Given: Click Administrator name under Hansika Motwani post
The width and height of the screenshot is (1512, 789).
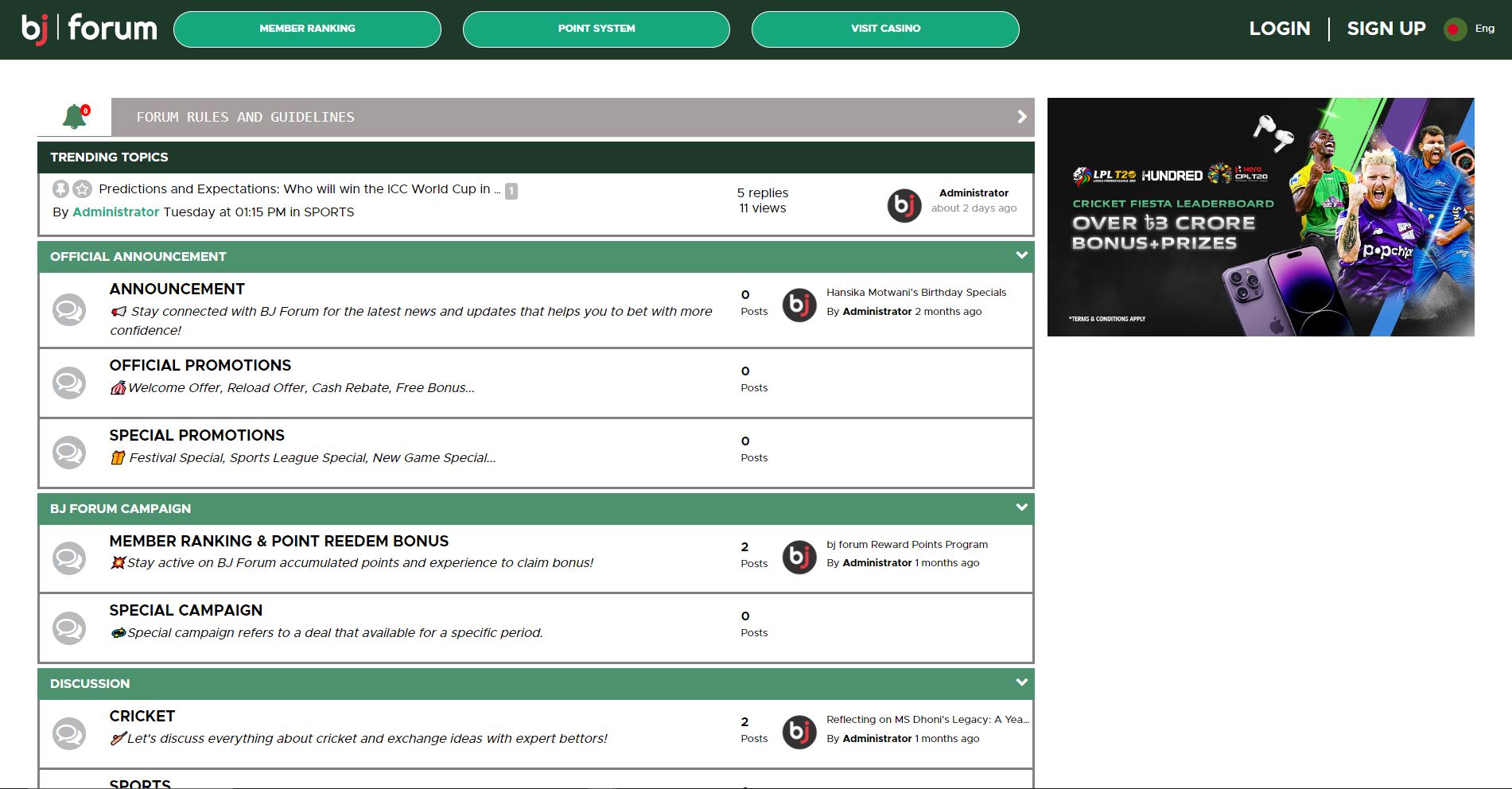Looking at the screenshot, I should pyautogui.click(x=877, y=312).
